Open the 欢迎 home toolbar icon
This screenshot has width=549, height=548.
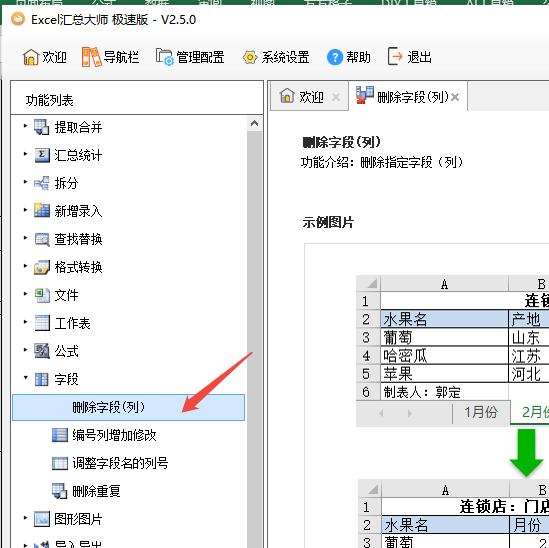(31, 57)
